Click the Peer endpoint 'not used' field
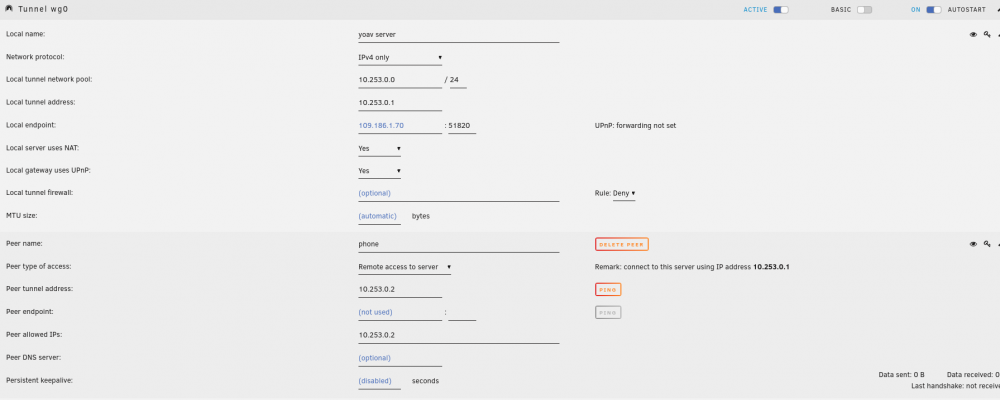Viewport: 1000px width, 400px height. coord(400,313)
